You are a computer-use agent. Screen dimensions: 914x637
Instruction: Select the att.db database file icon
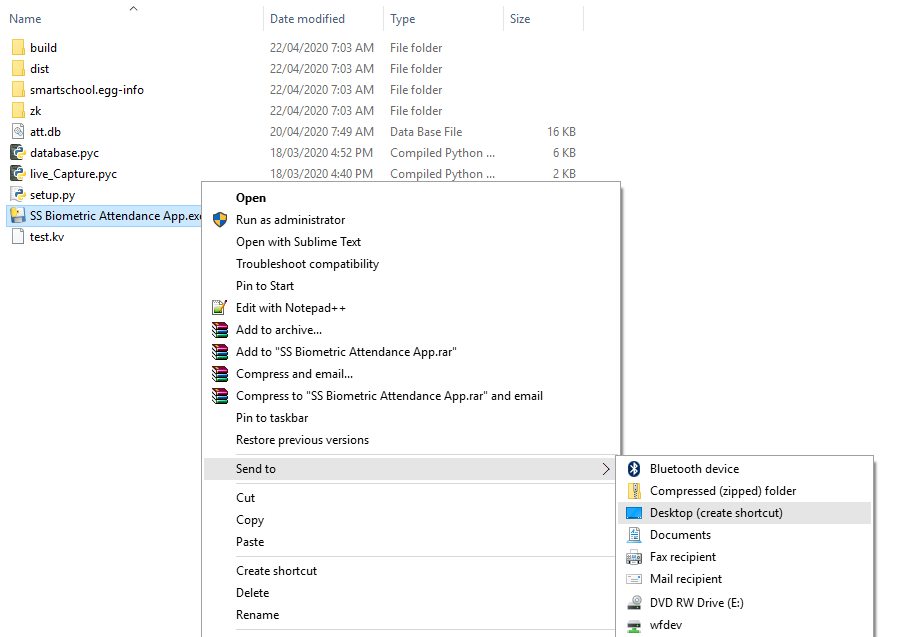coord(18,131)
